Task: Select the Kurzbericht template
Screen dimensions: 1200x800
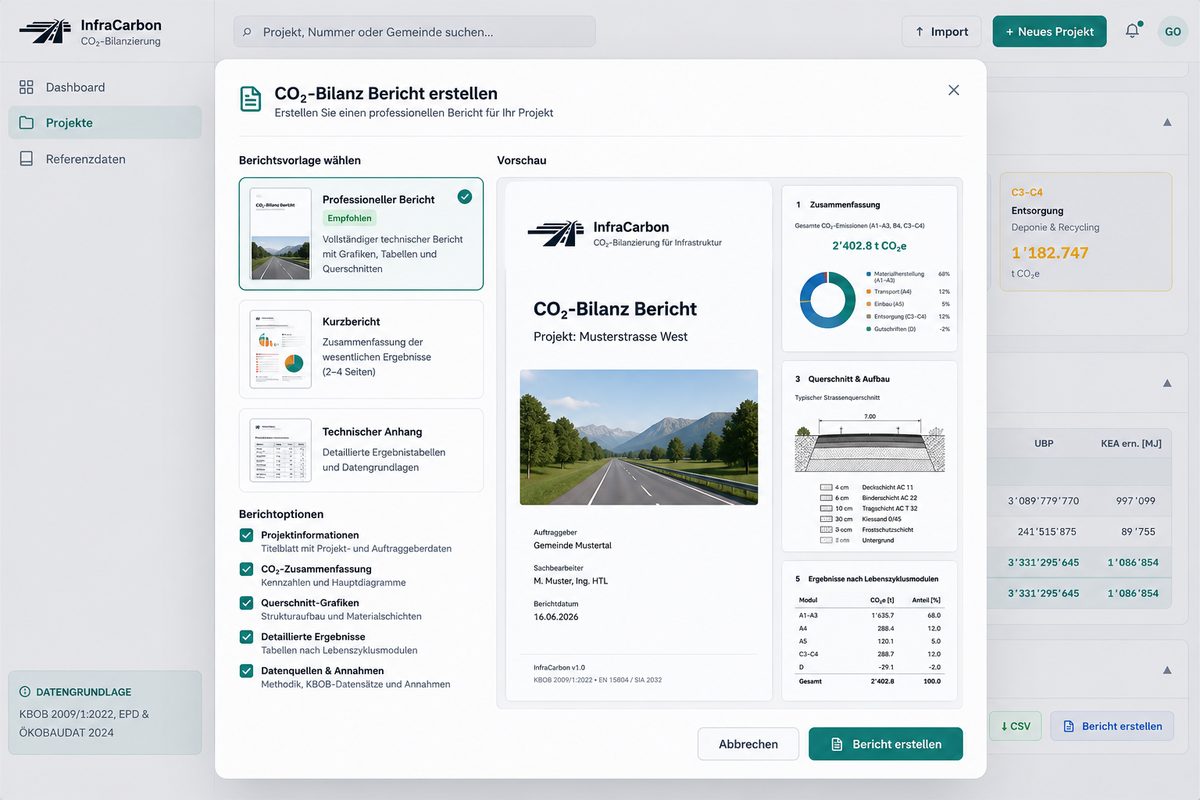Action: click(x=361, y=349)
